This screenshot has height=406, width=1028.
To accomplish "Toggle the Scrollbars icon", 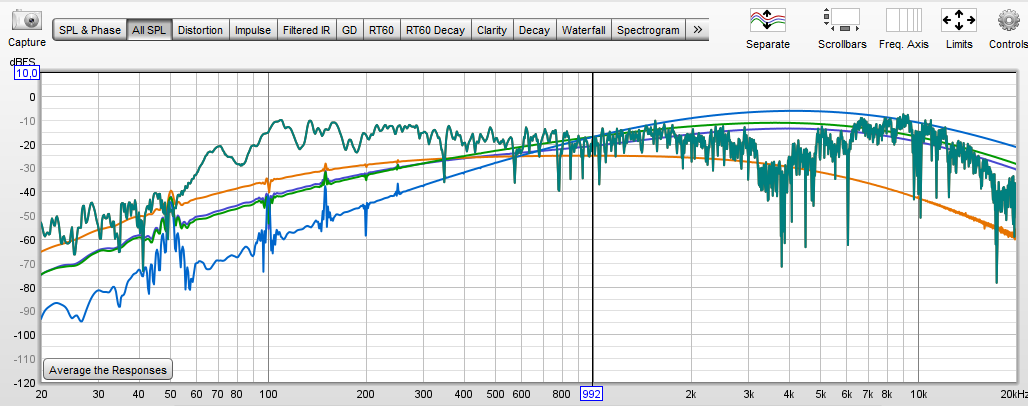I will click(x=841, y=21).
